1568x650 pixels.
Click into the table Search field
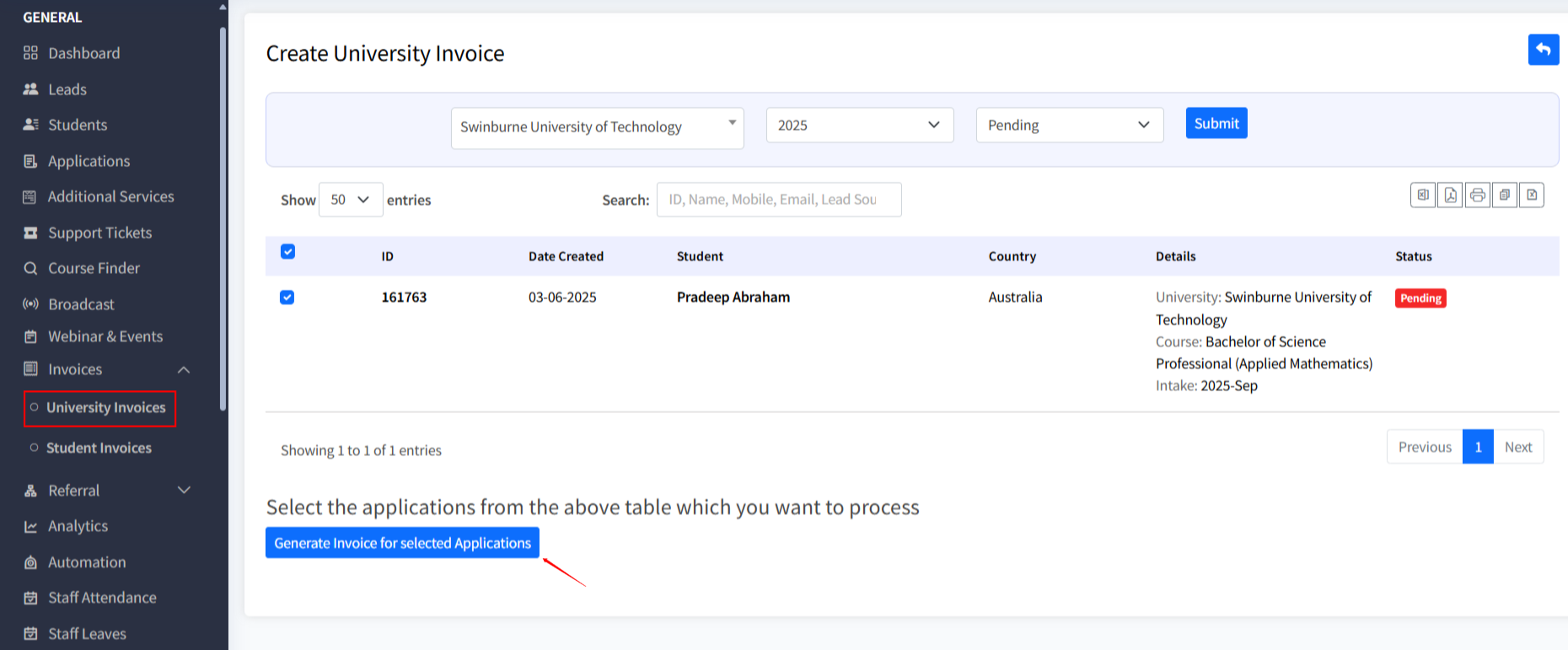point(778,200)
